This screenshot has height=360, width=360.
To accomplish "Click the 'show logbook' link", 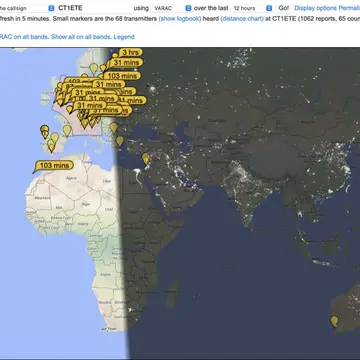I will (x=180, y=19).
